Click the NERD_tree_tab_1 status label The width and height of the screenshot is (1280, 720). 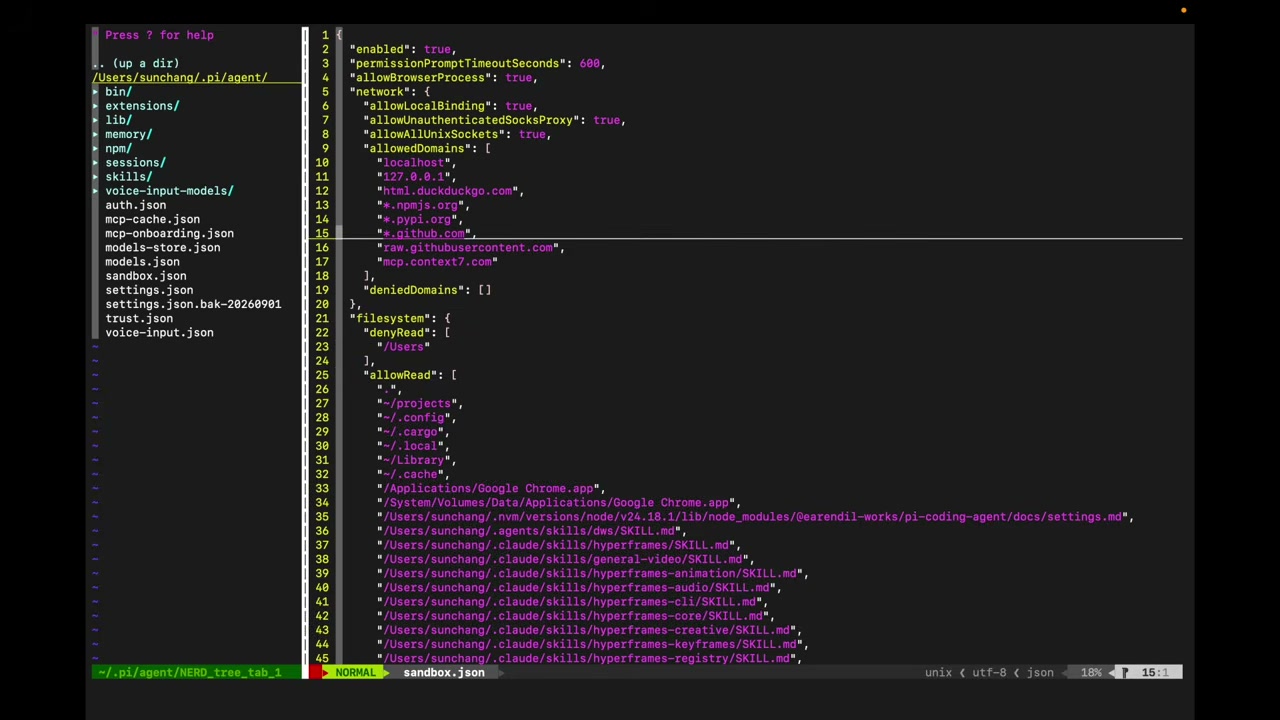click(x=190, y=673)
